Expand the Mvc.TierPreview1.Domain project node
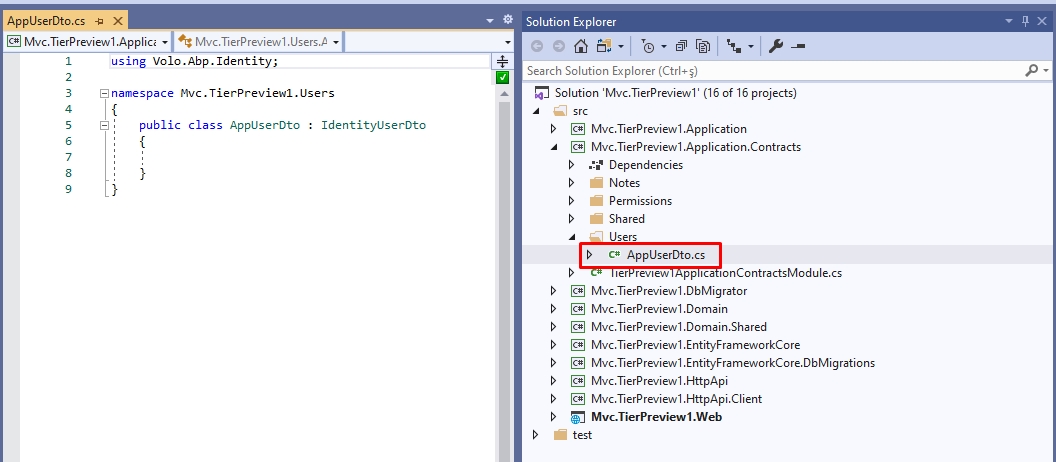Viewport: 1056px width, 462px height. [x=553, y=309]
